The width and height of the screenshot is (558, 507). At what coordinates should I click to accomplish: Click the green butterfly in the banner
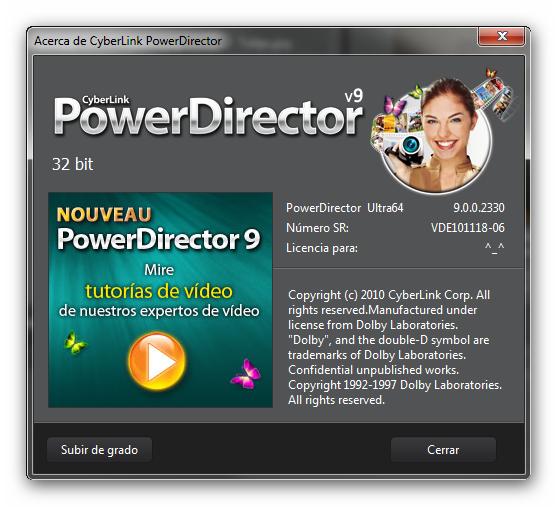pyautogui.click(x=74, y=342)
